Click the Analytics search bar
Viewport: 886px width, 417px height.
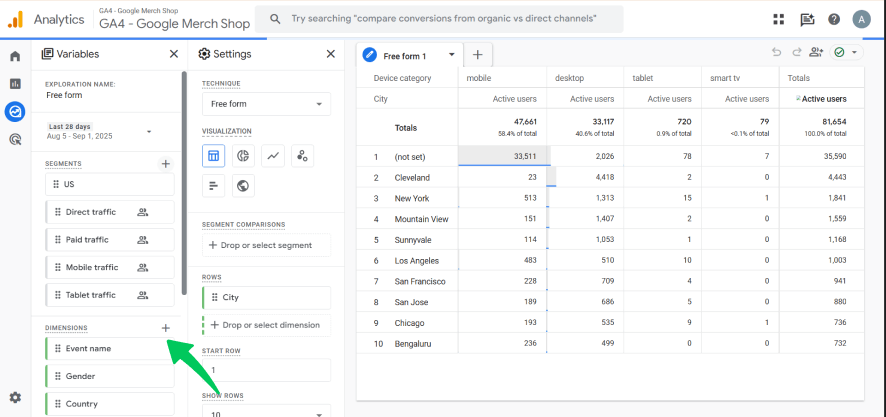[x=439, y=19]
